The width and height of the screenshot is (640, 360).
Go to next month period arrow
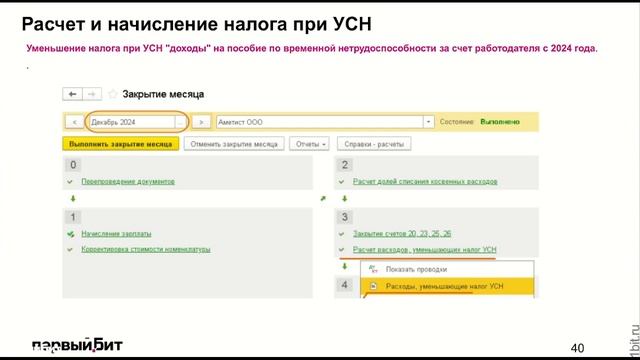[201, 122]
